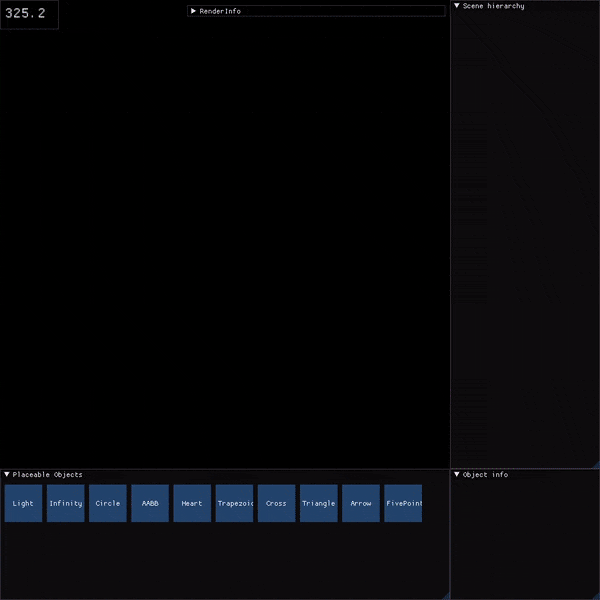Select the Arrow shape button
Viewport: 600px width, 600px height.
point(360,503)
